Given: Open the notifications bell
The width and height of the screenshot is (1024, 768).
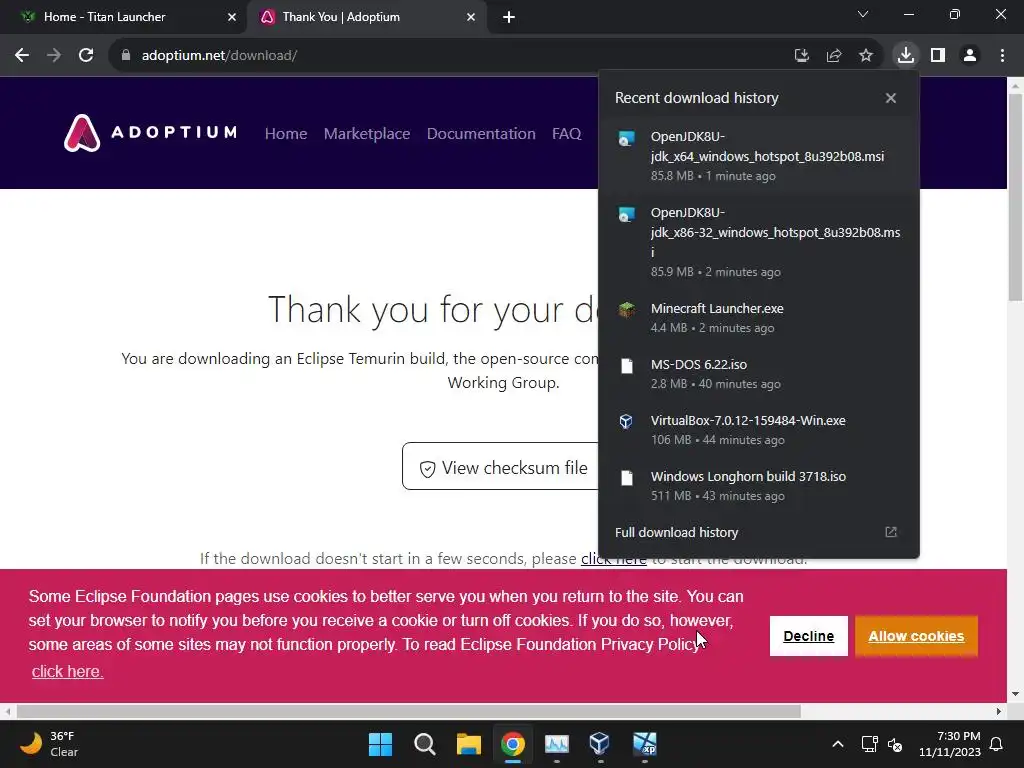Looking at the screenshot, I should click(x=997, y=744).
